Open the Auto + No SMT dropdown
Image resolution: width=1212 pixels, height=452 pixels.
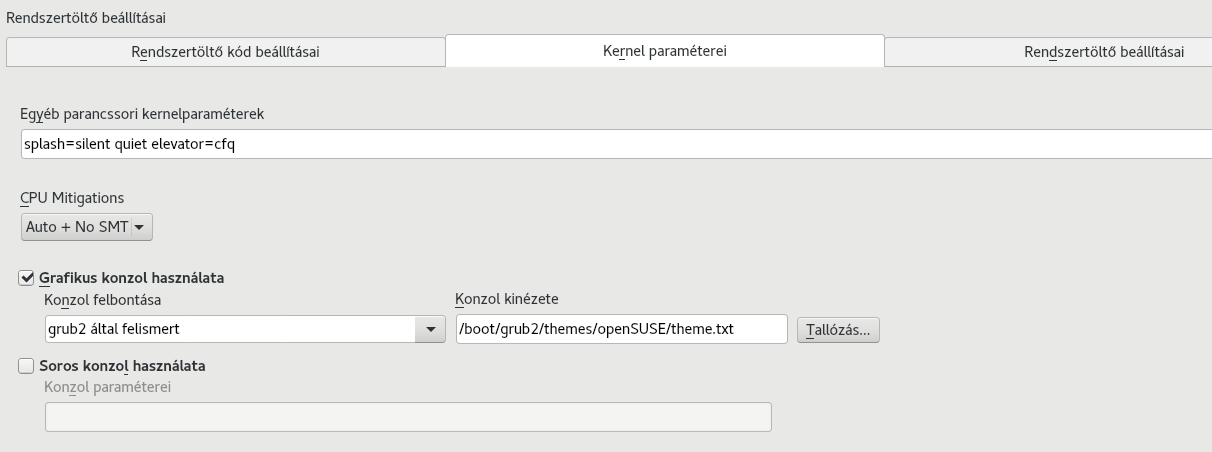click(86, 227)
